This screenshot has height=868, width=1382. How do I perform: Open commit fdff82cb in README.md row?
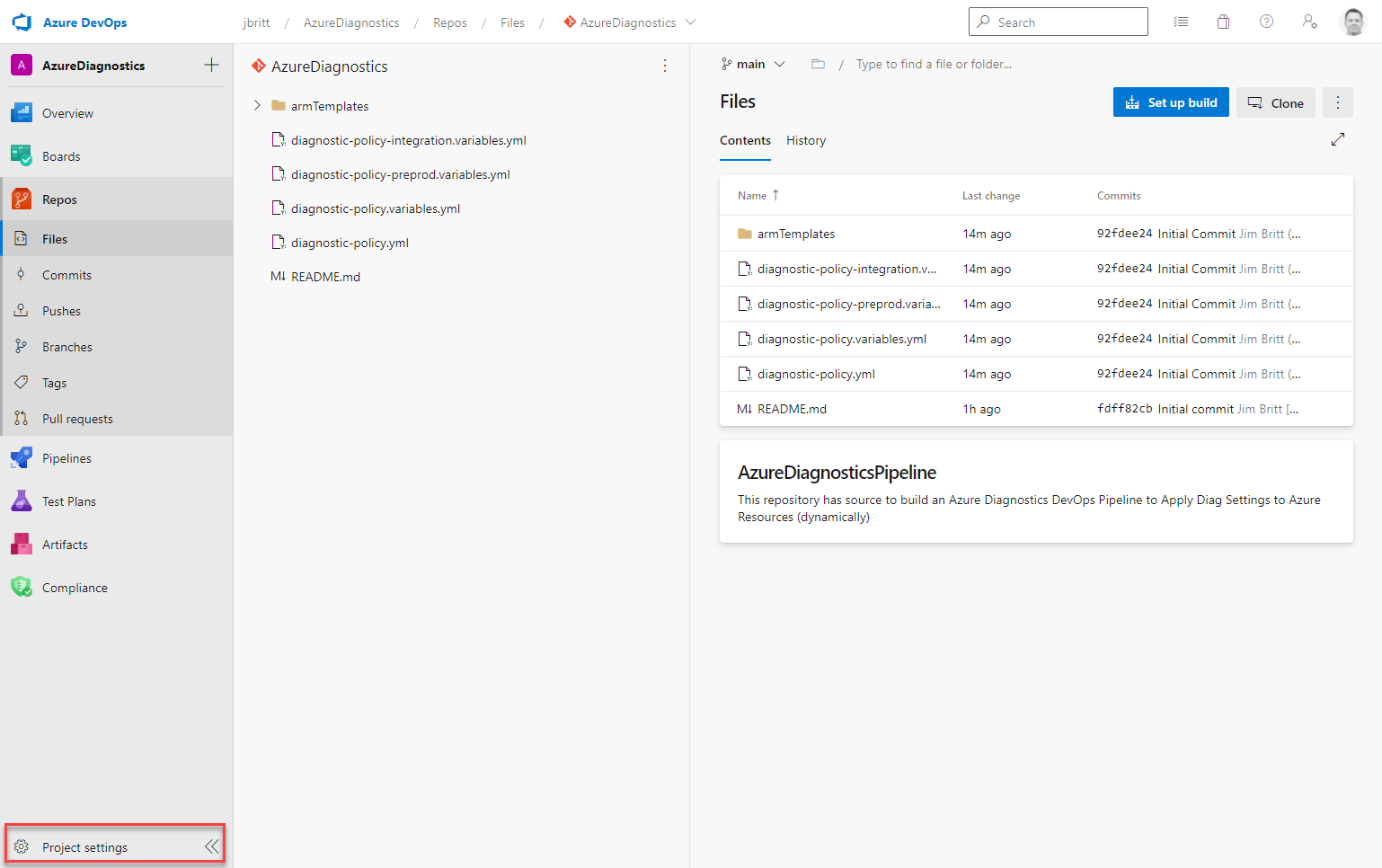point(1124,409)
